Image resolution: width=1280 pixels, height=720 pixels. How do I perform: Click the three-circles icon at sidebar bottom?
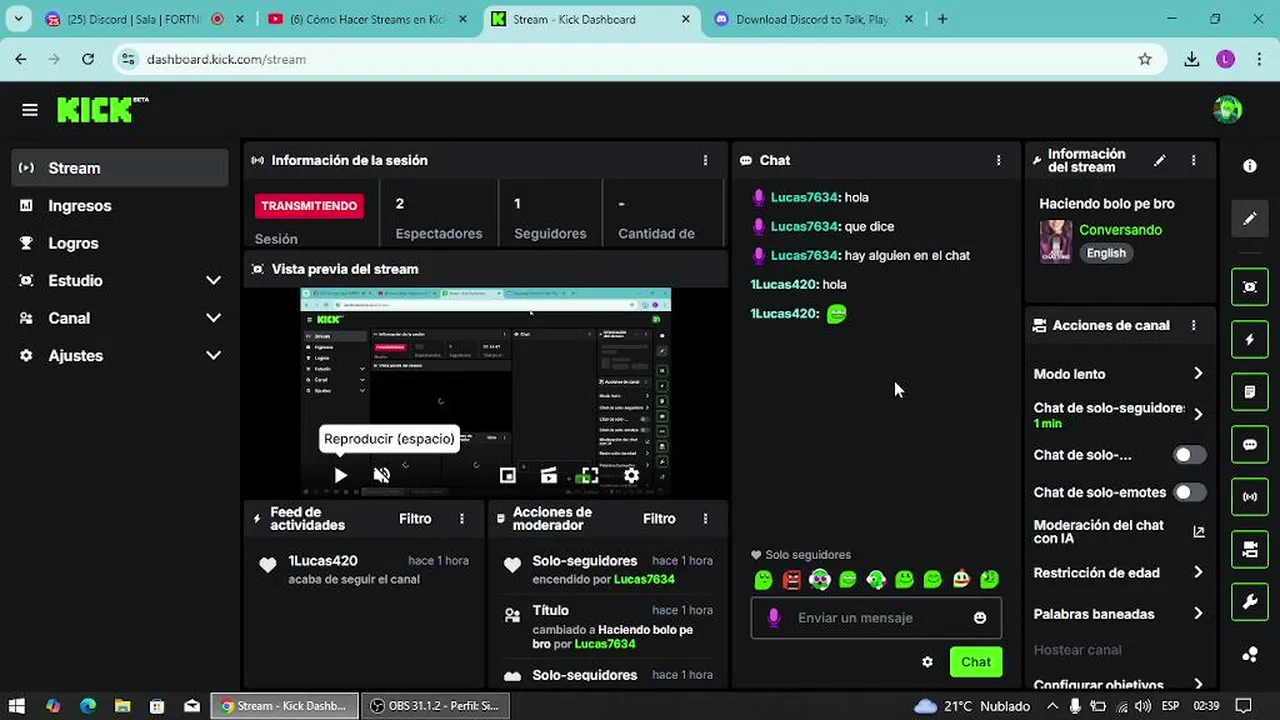(x=1250, y=655)
